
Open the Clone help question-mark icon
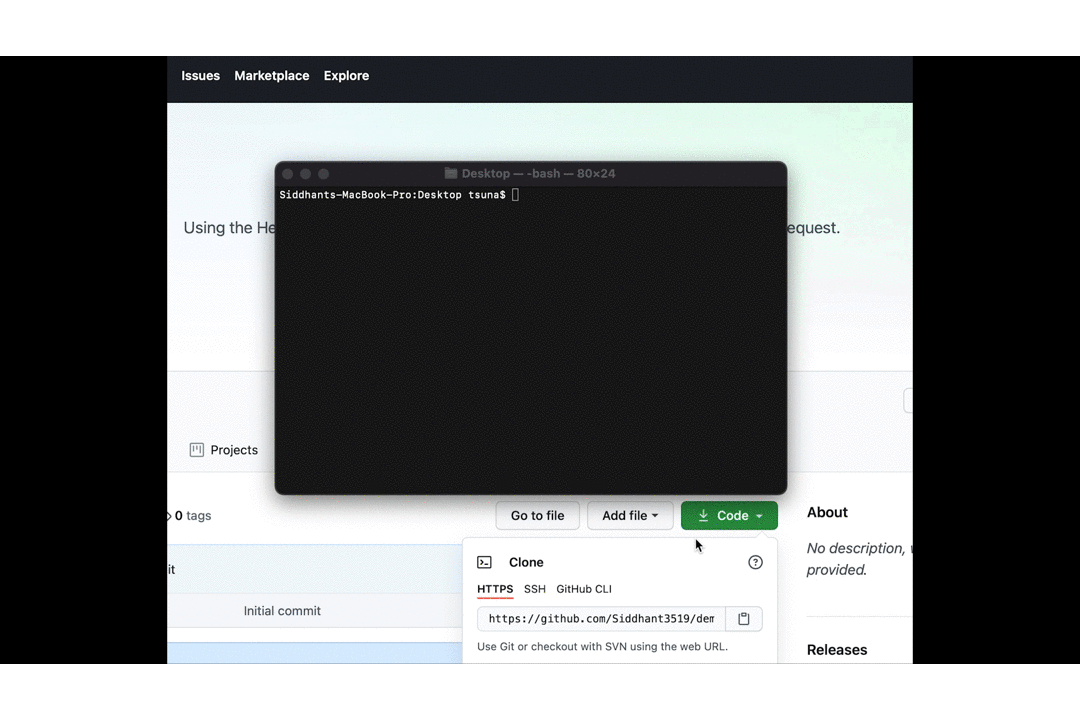pyautogui.click(x=755, y=562)
